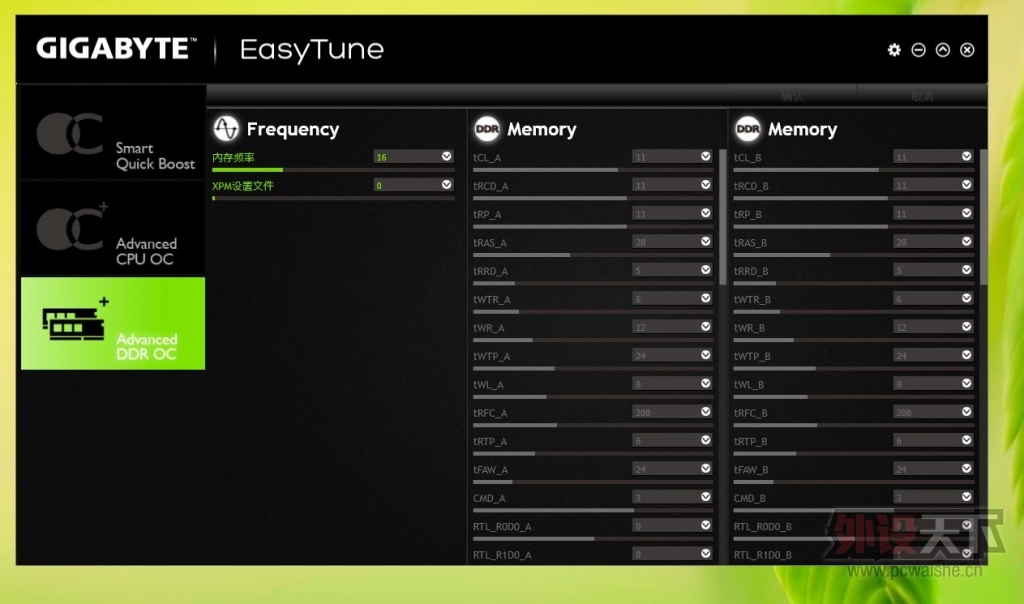Click the DDR icon above tCL_A
Viewport: 1024px width, 604px height.
point(487,129)
